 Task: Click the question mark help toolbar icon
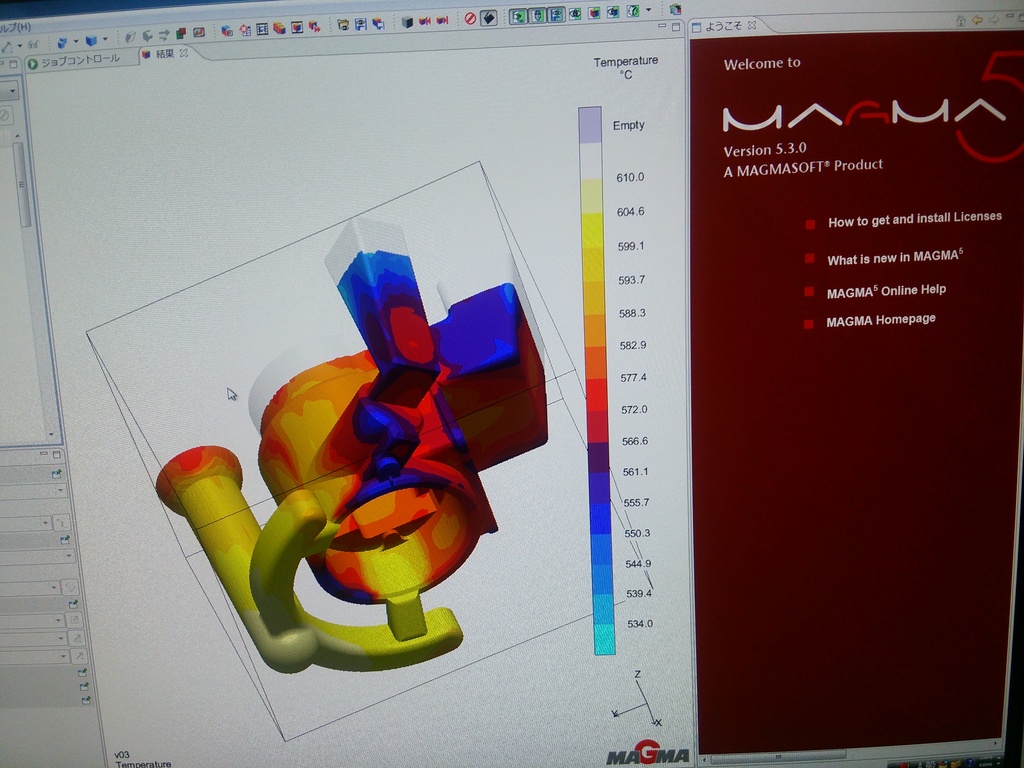coord(632,11)
